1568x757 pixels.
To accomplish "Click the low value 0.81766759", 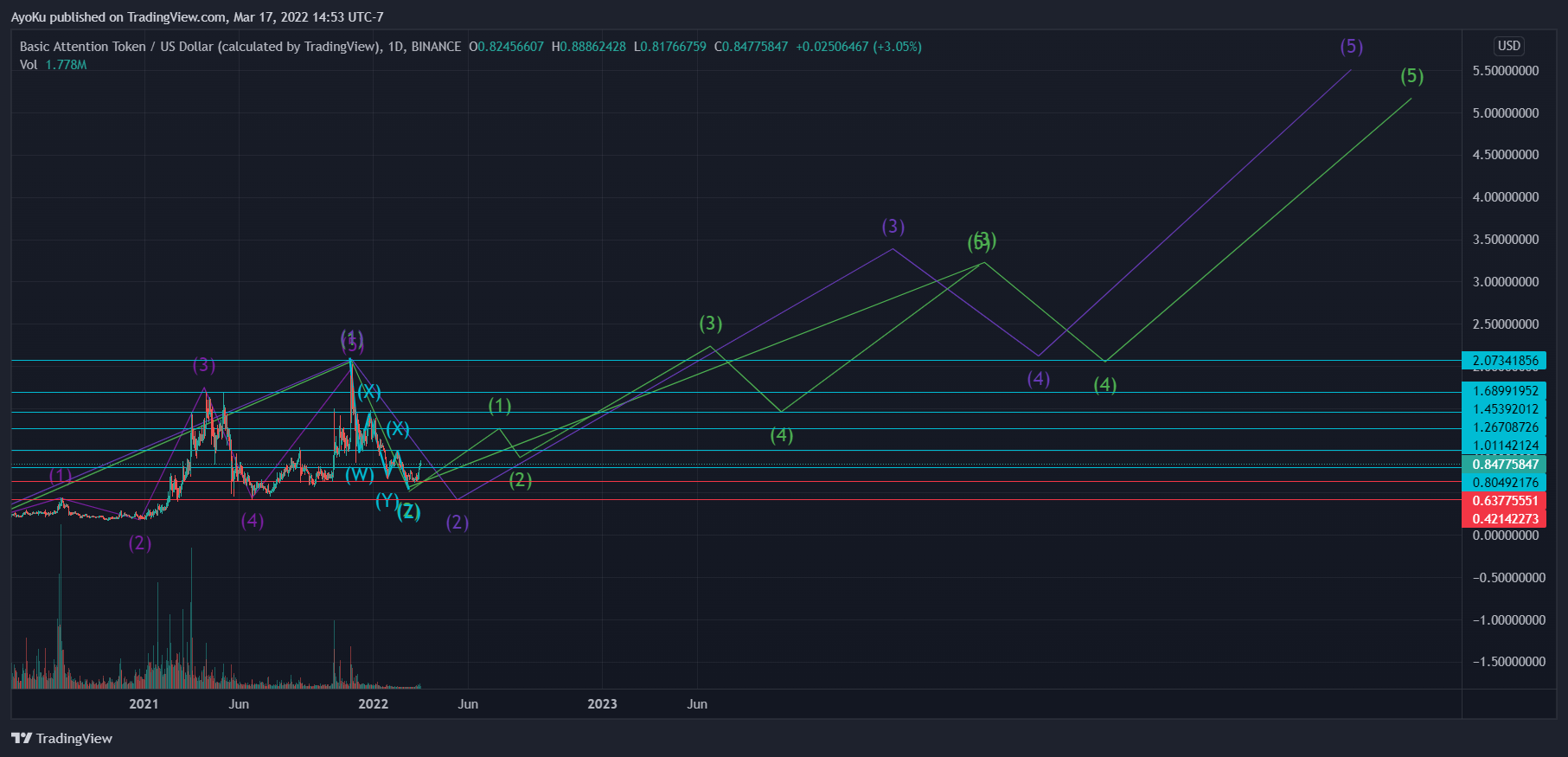I will 674,47.
